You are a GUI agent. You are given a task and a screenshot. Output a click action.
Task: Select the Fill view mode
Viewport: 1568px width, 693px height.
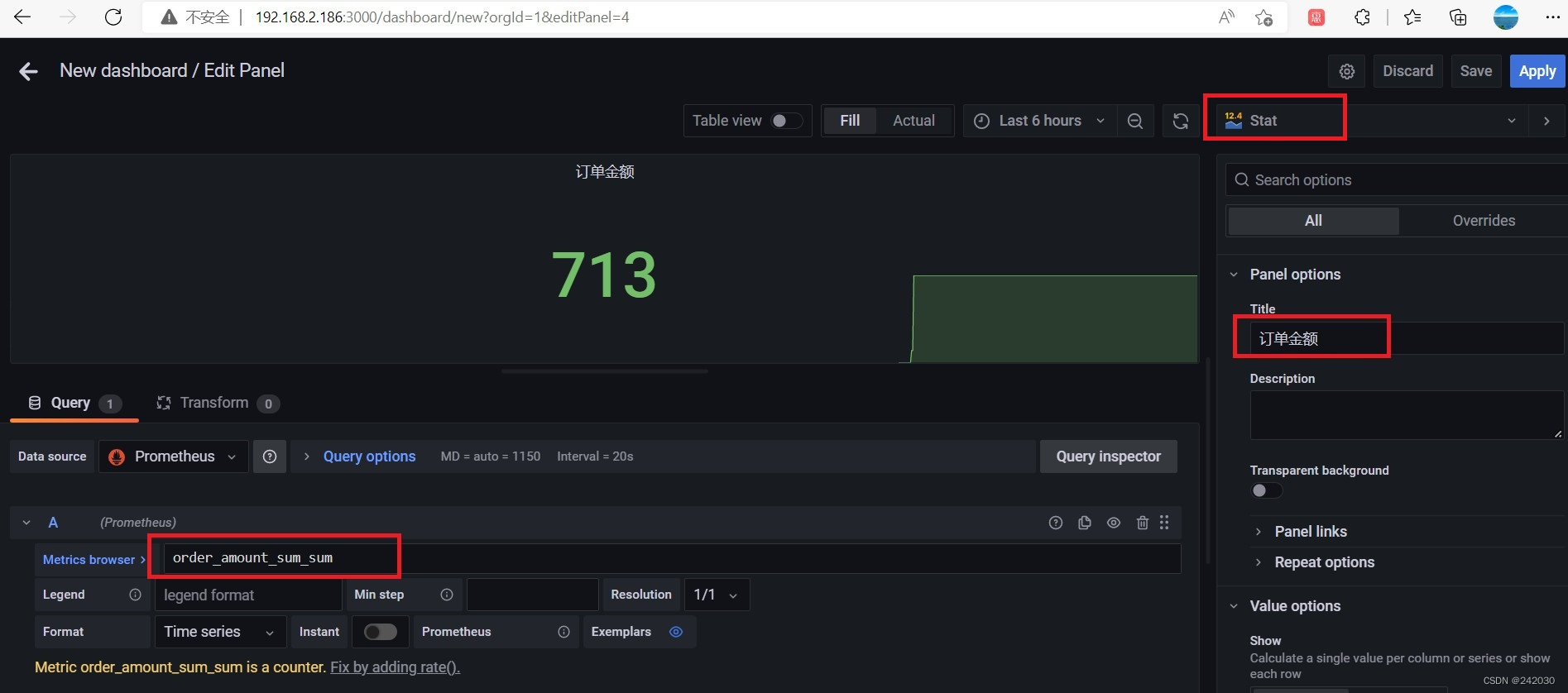[850, 121]
